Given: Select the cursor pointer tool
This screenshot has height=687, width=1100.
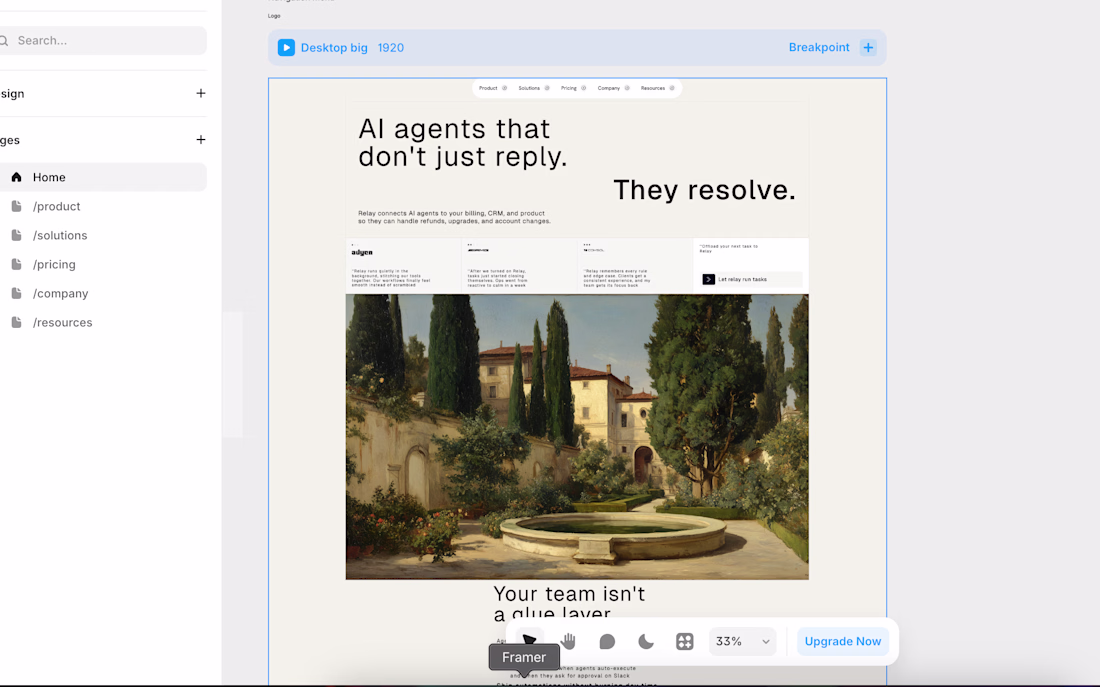Looking at the screenshot, I should click(x=530, y=641).
